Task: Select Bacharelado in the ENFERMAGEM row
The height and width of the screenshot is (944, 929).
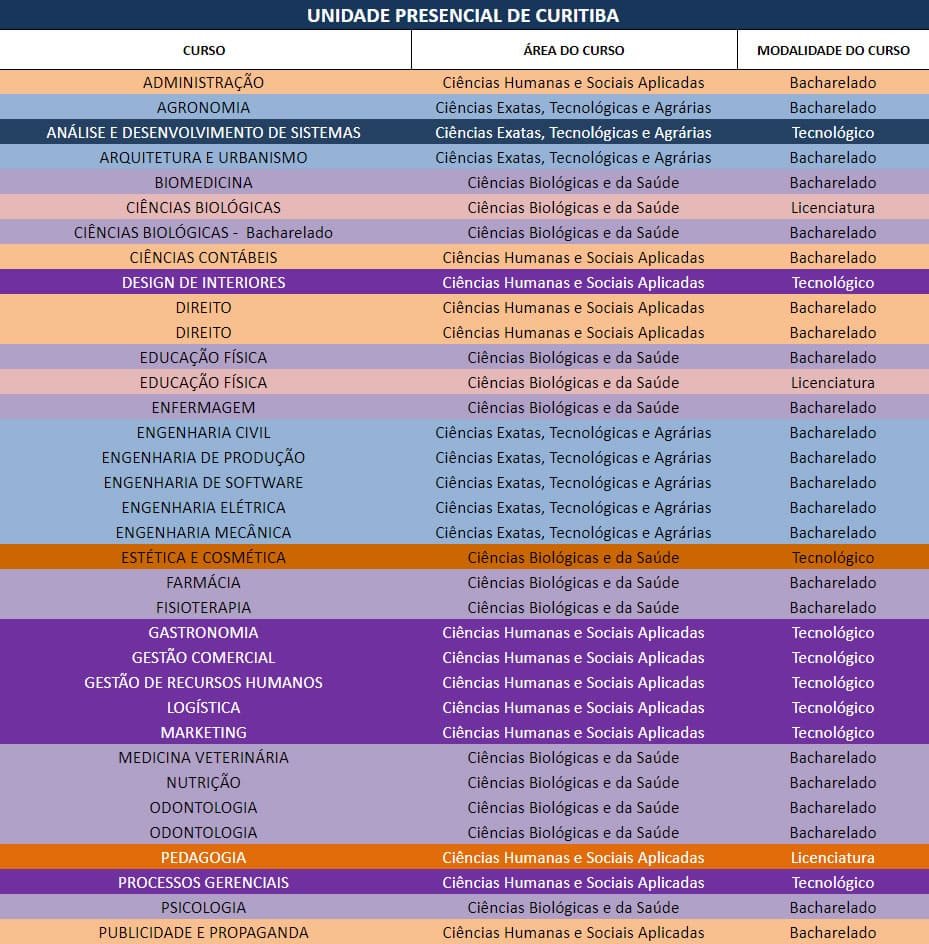Action: click(x=833, y=408)
